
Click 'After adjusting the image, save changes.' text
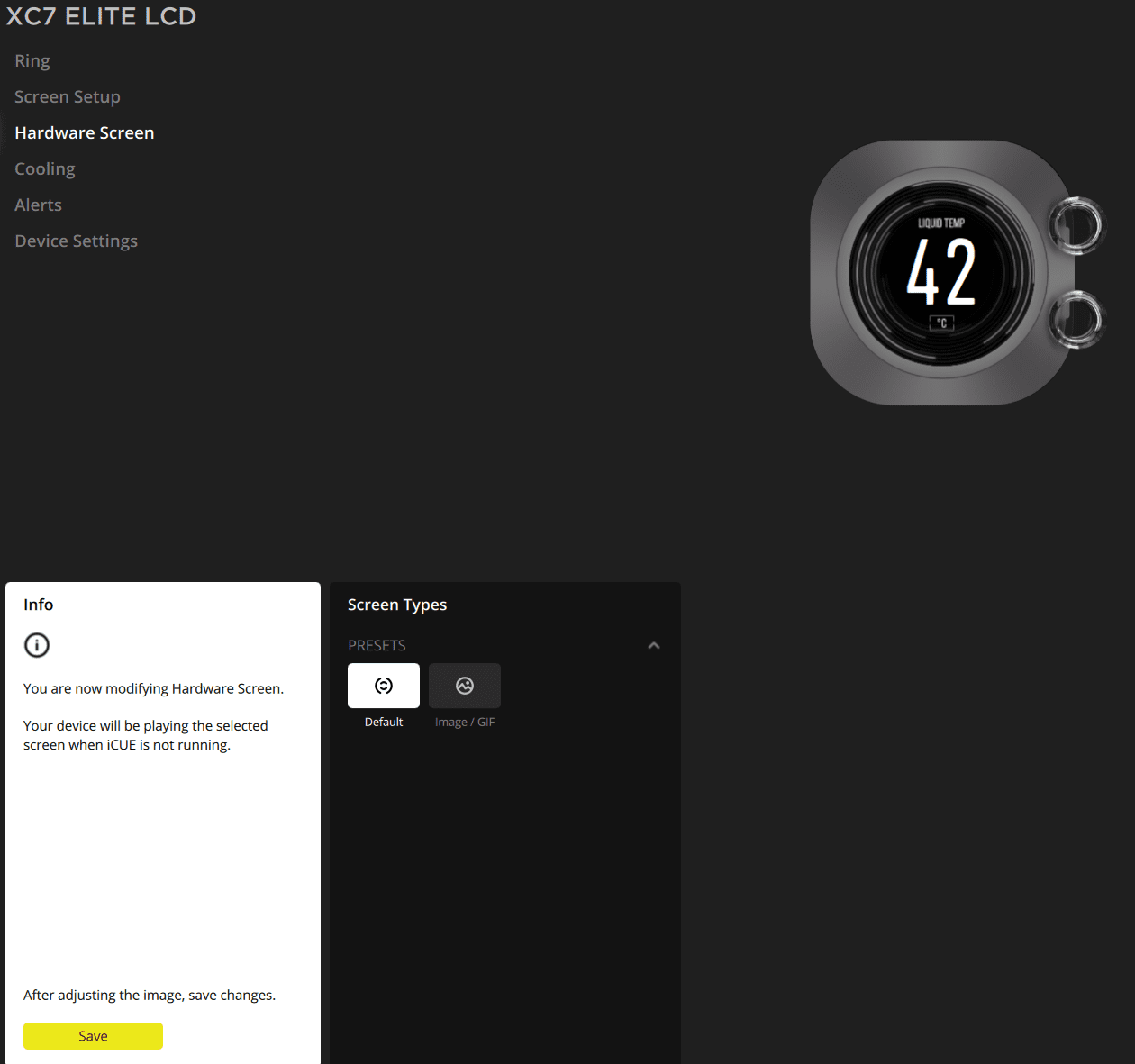[x=150, y=995]
